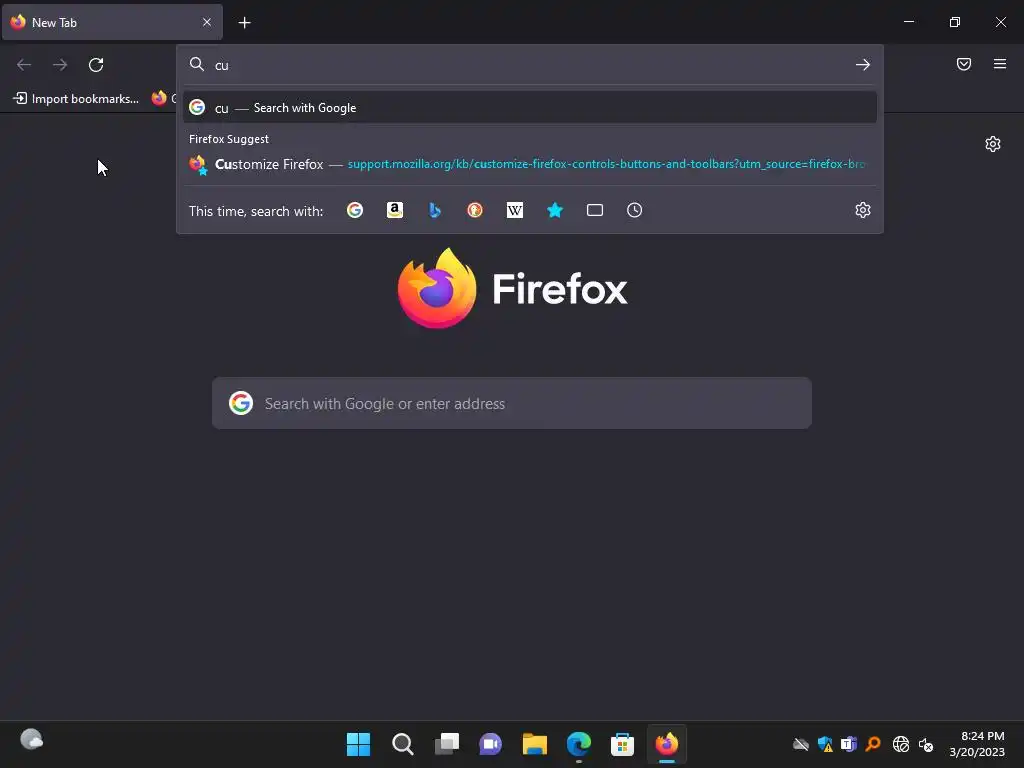The height and width of the screenshot is (768, 1024).
Task: Click the muted volume tray icon
Action: (x=926, y=744)
